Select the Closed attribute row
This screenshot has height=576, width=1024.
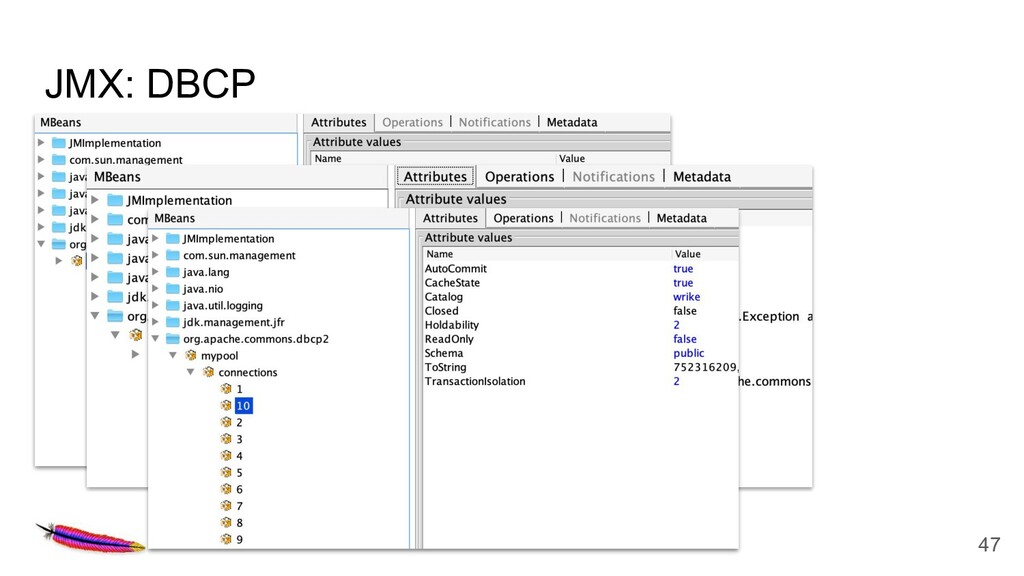[581, 311]
